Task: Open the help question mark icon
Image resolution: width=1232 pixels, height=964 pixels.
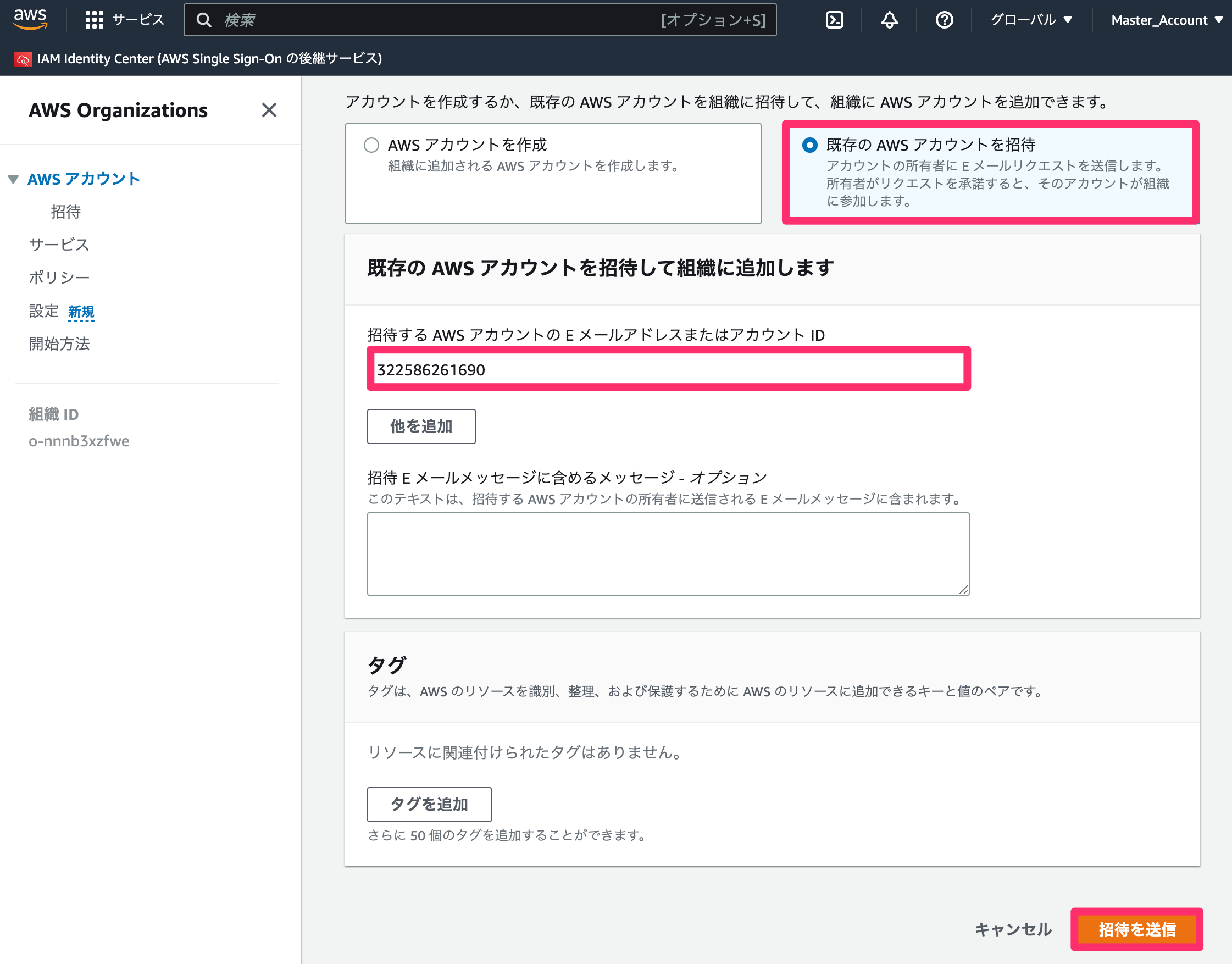Action: pos(944,20)
